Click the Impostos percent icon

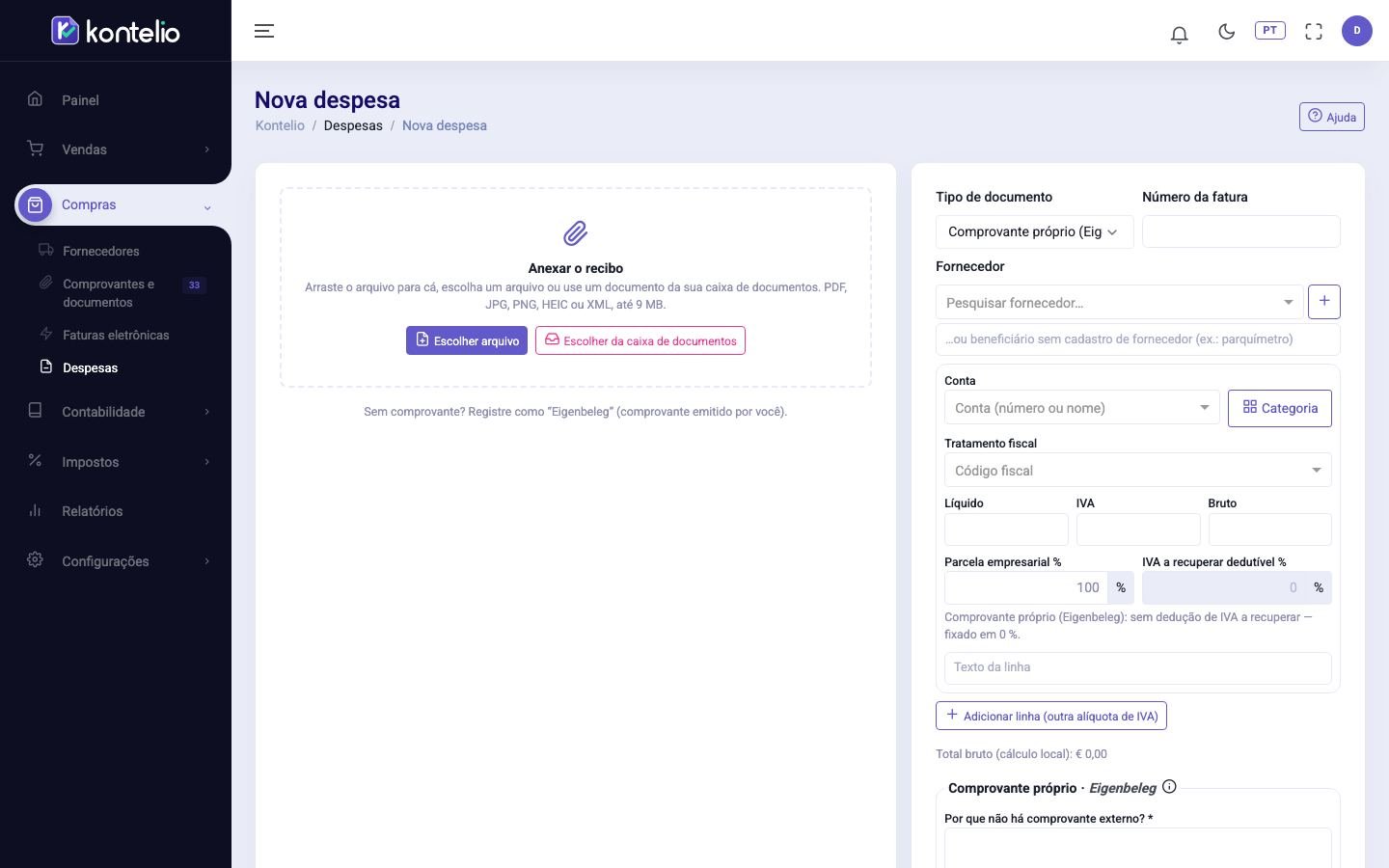pos(36,461)
